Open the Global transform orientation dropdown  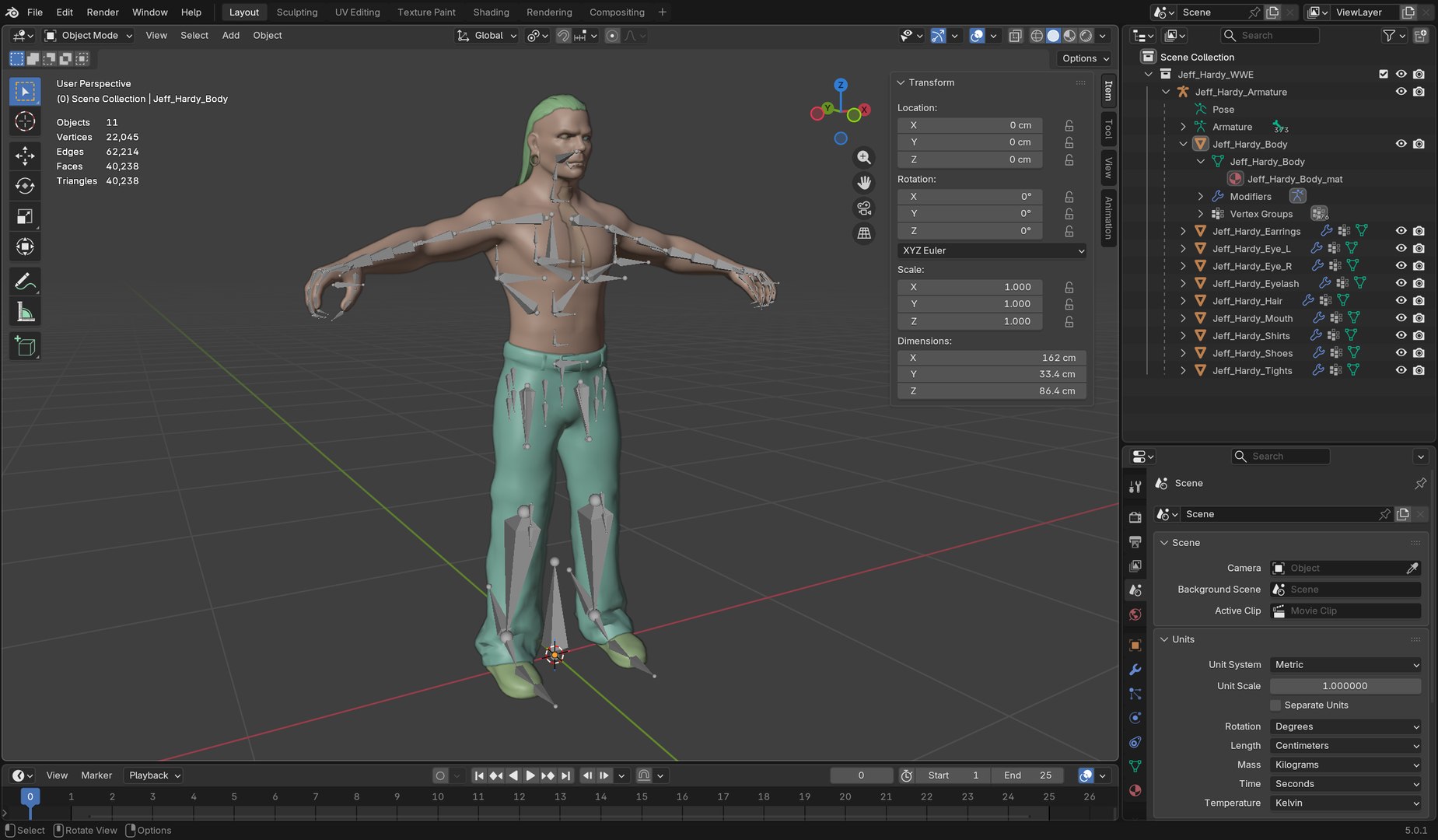click(x=487, y=35)
